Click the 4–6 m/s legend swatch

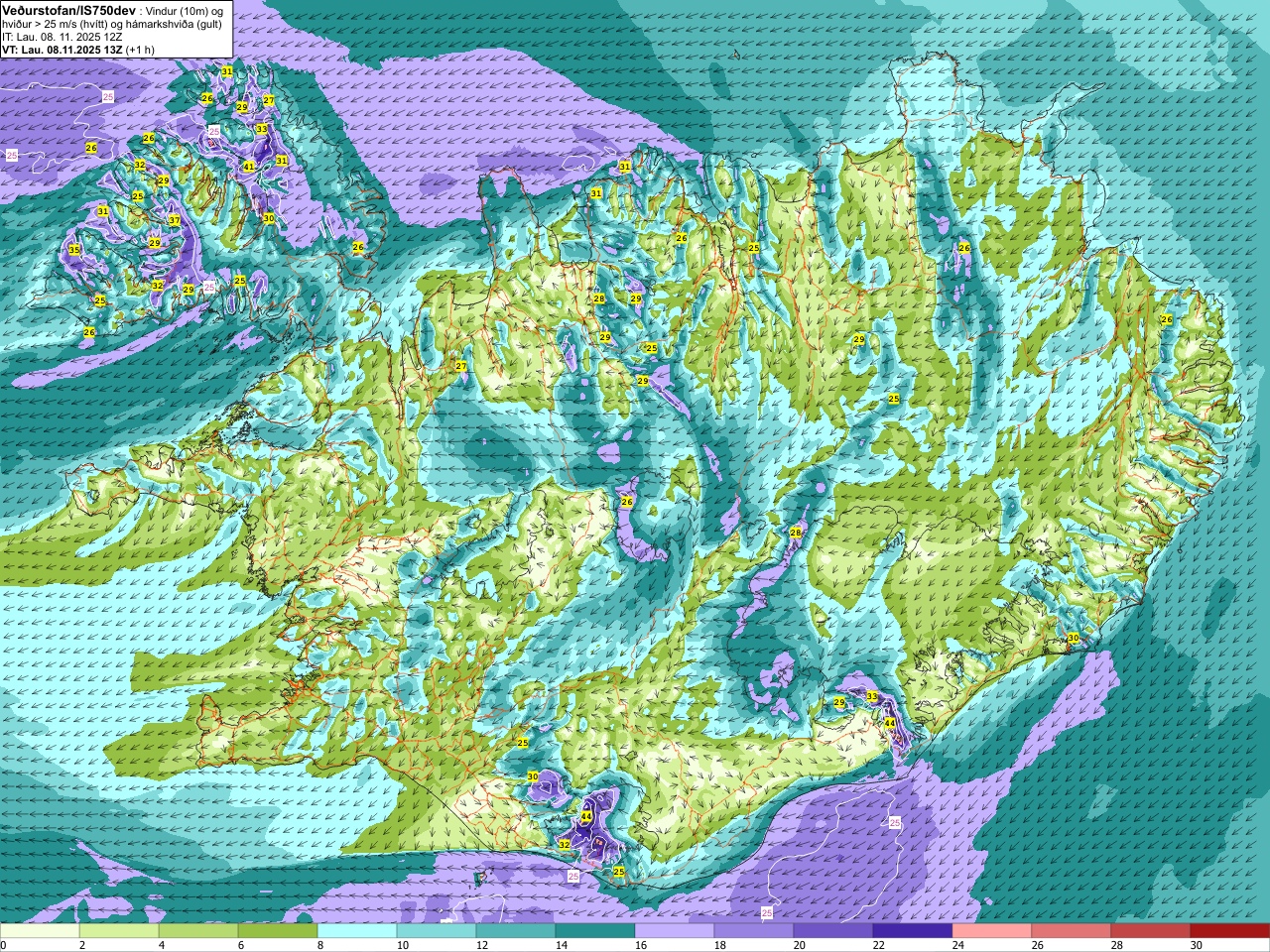(x=198, y=931)
